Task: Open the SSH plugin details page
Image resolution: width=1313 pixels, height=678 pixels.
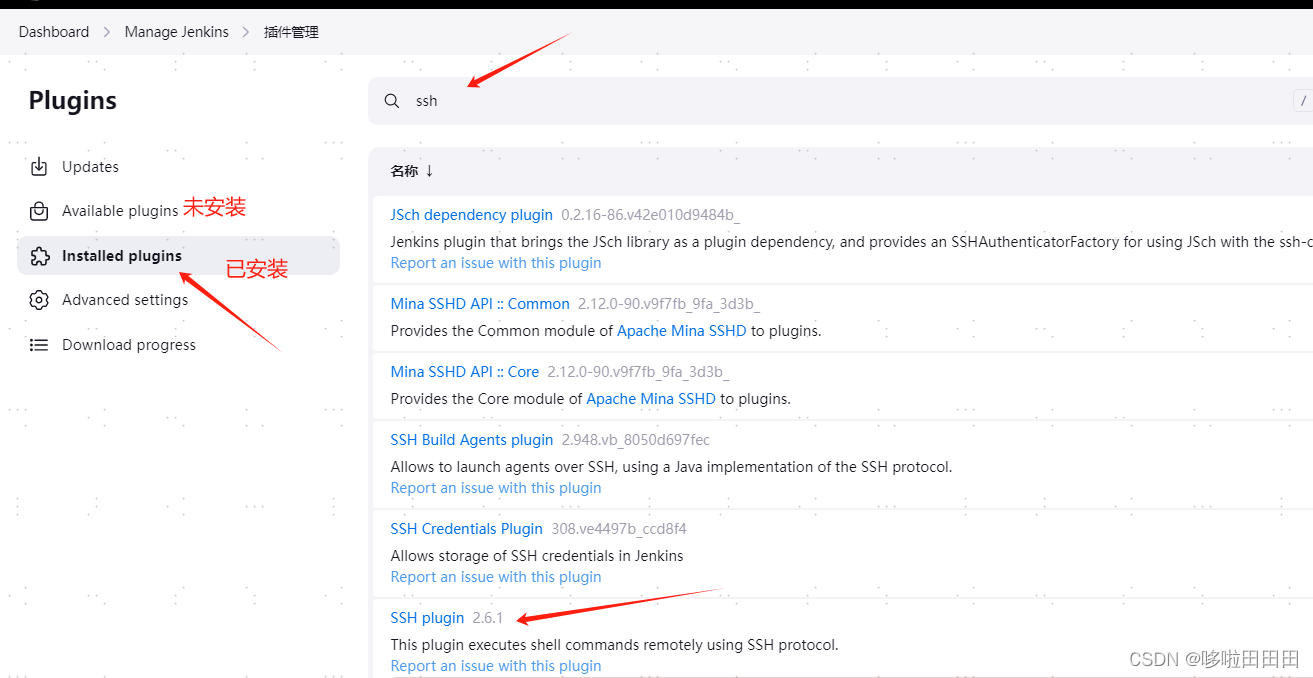Action: pyautogui.click(x=427, y=617)
